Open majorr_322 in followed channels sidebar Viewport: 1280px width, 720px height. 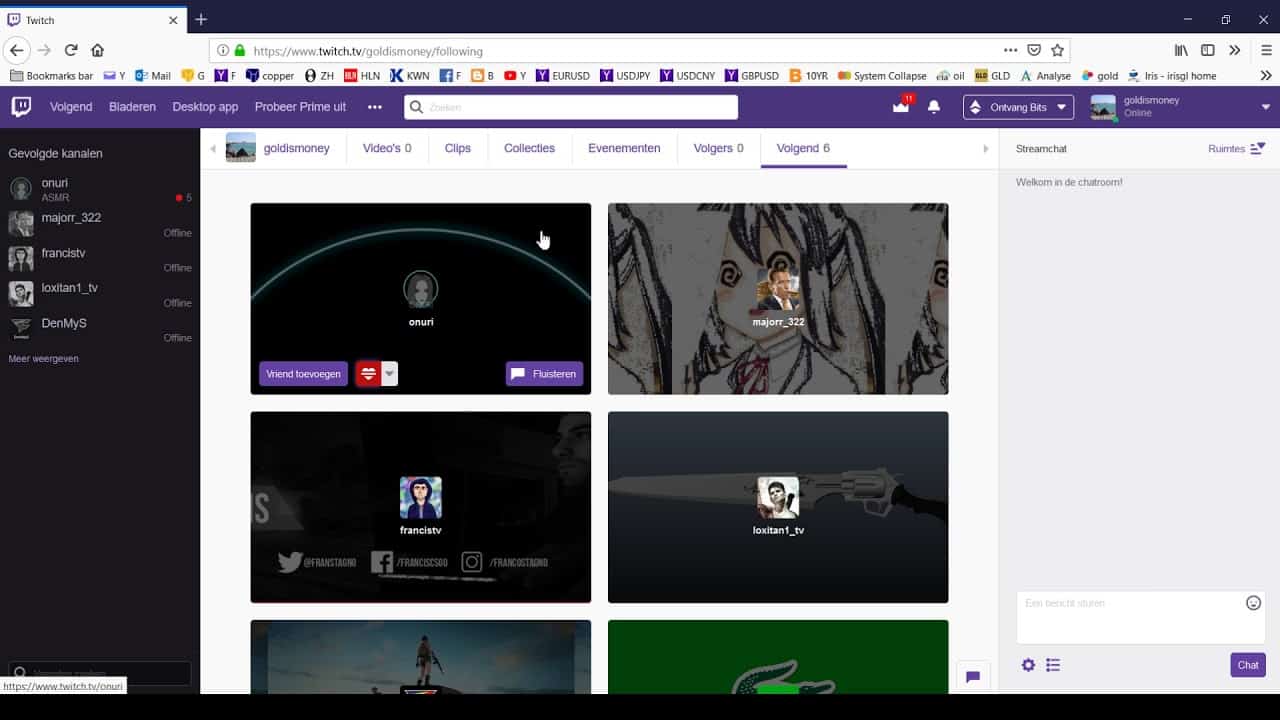click(100, 224)
